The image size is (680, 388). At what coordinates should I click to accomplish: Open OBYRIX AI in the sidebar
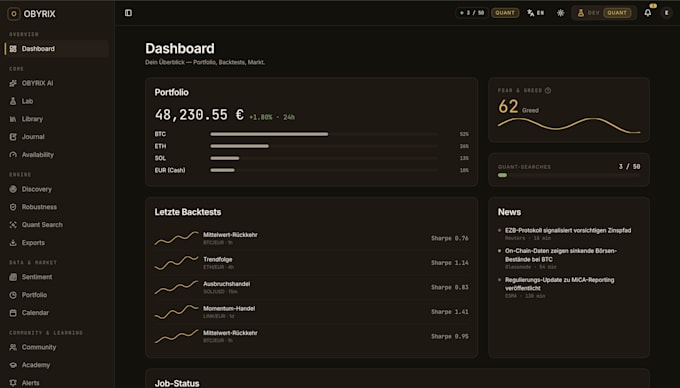[x=56, y=83]
